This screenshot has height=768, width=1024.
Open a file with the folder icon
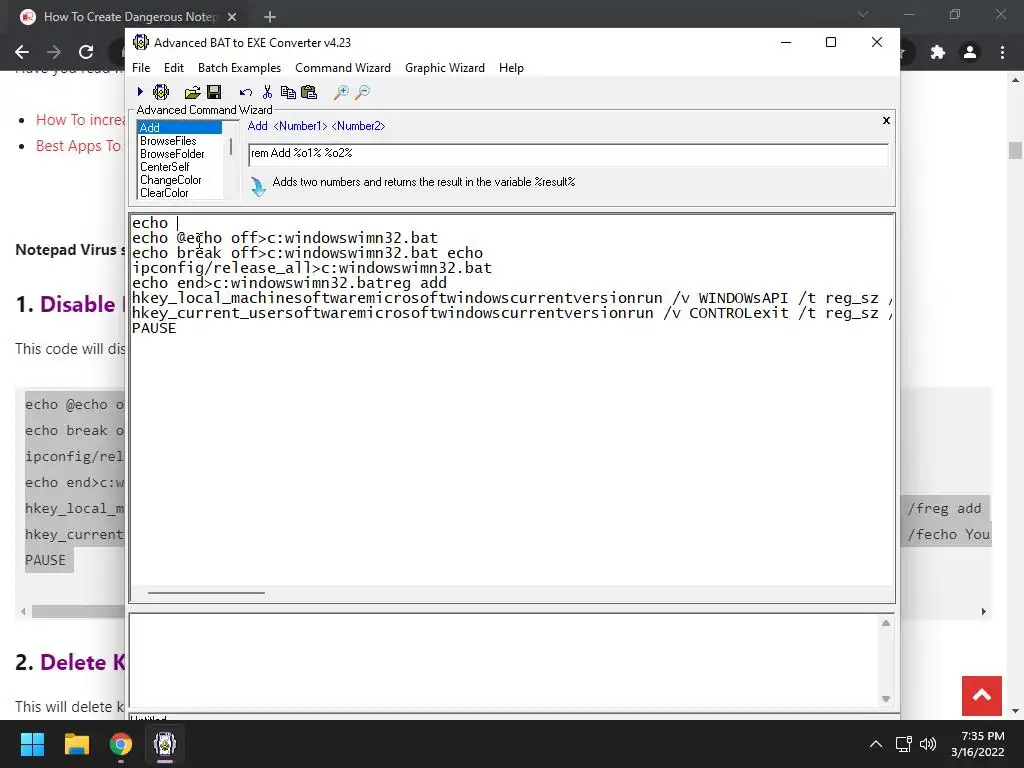(x=192, y=92)
